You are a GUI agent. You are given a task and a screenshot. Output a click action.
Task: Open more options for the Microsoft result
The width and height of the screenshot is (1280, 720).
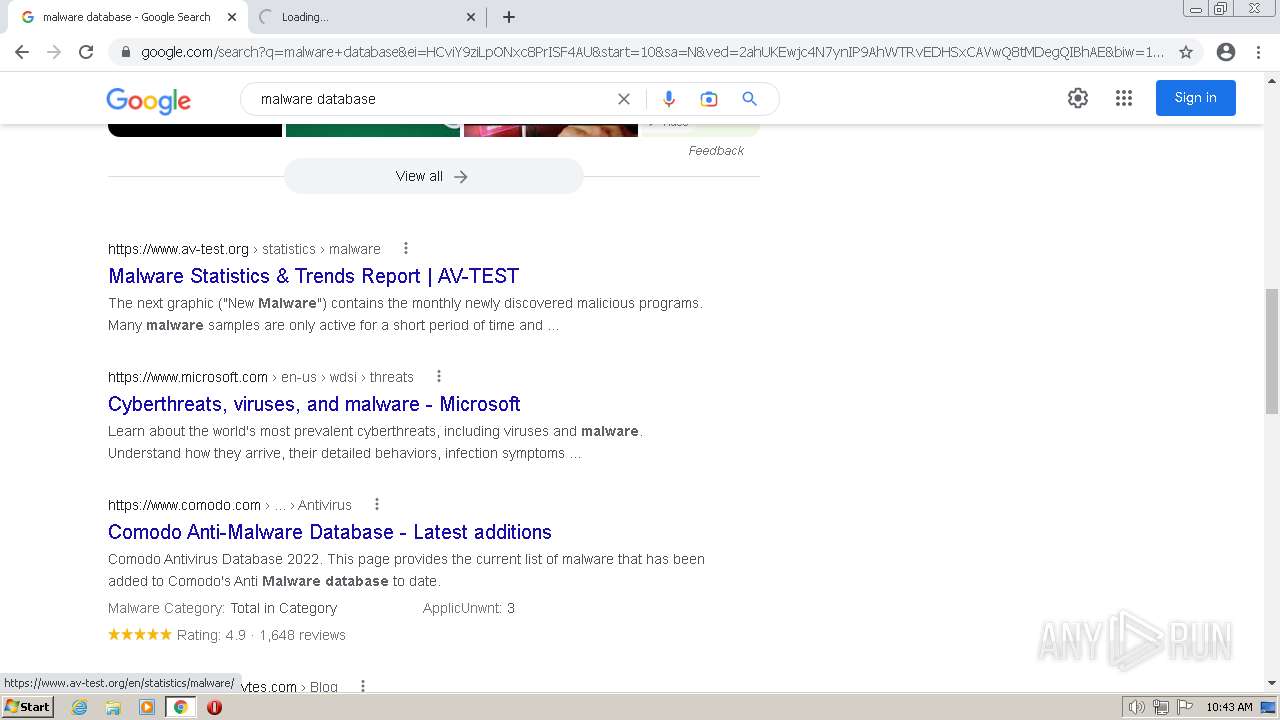439,376
